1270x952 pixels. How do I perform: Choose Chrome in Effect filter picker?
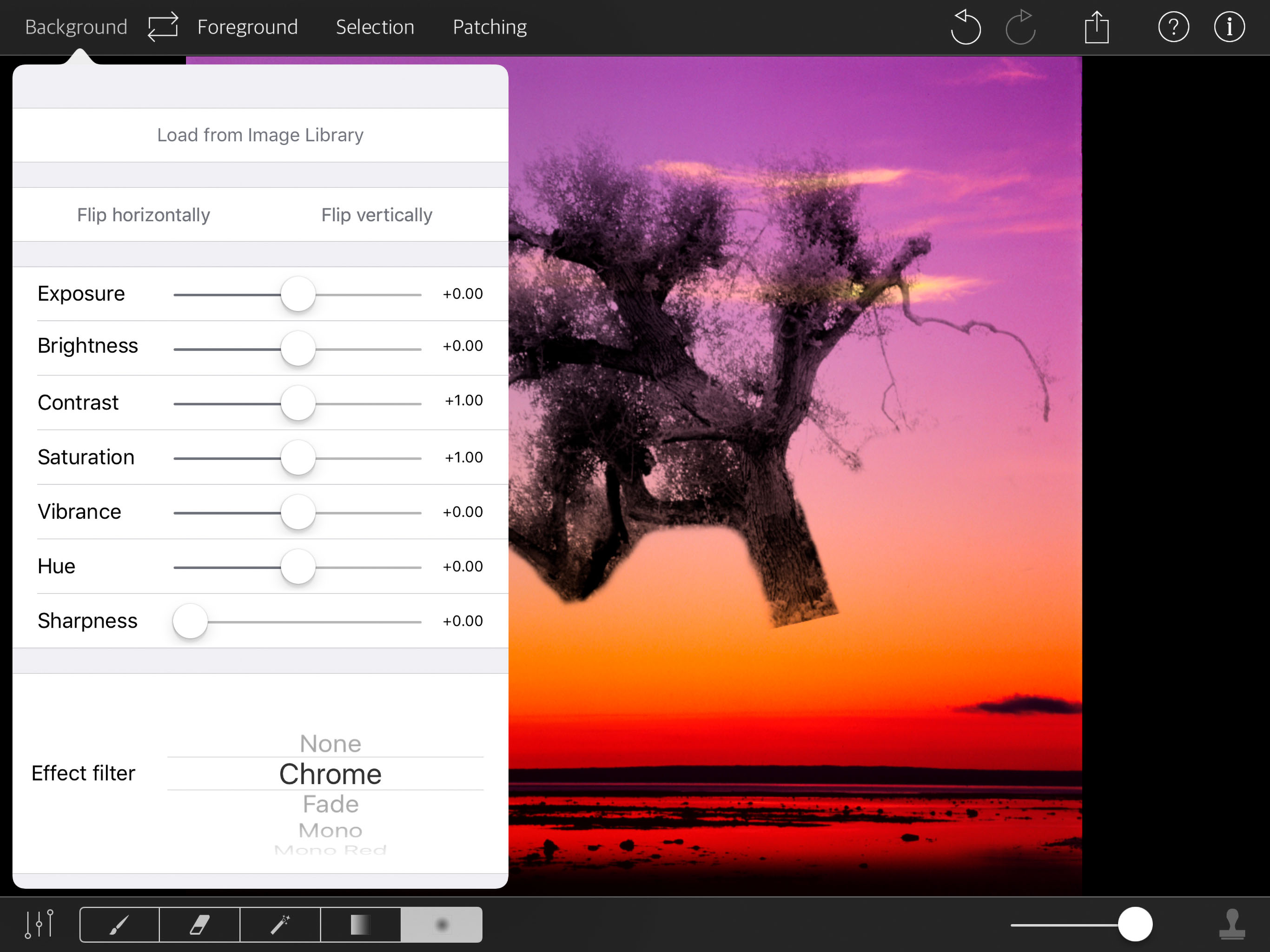(x=330, y=774)
